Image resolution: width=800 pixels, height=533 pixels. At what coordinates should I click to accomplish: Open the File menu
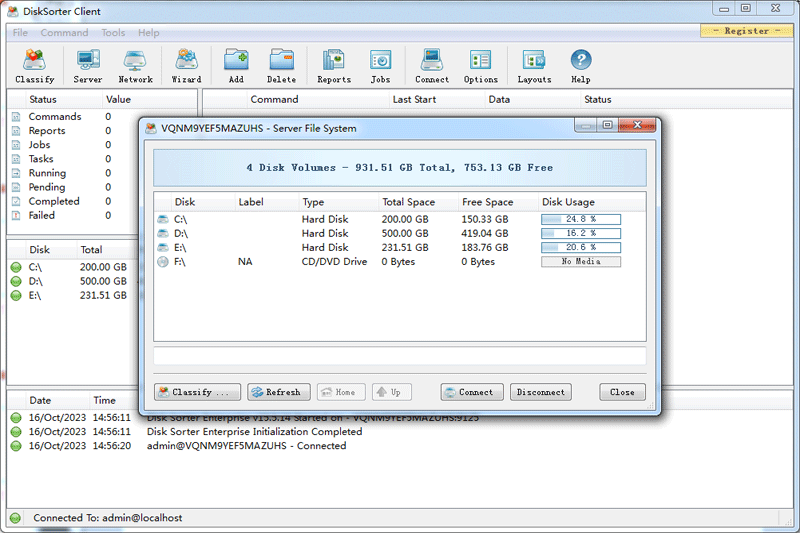pyautogui.click(x=20, y=33)
